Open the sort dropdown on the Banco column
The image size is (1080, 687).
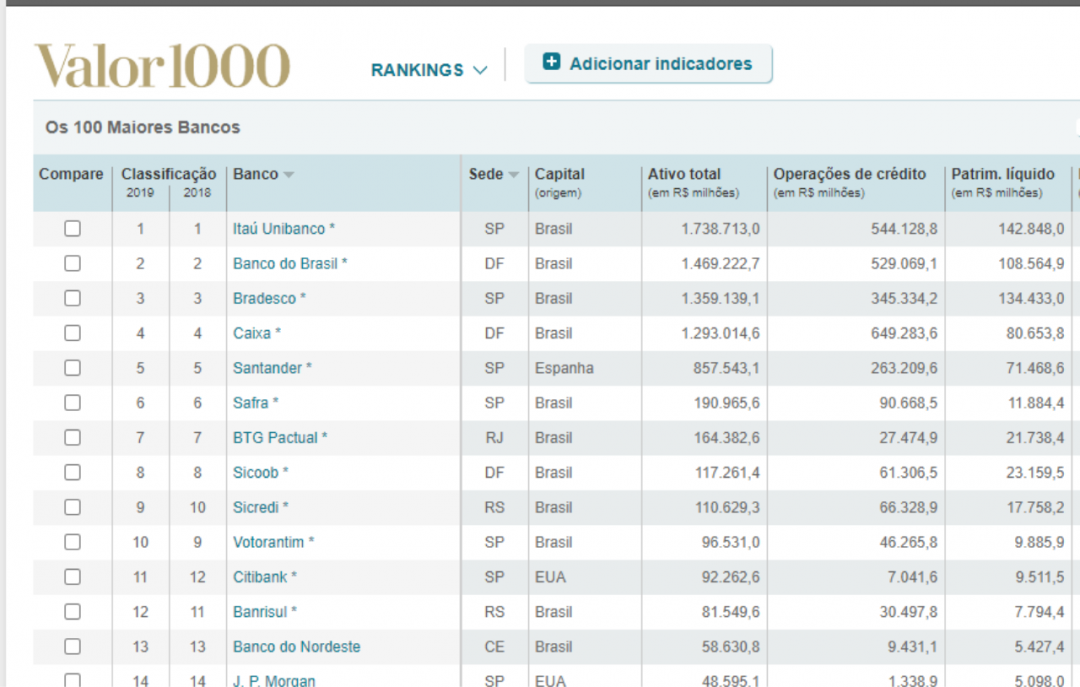[x=288, y=173]
